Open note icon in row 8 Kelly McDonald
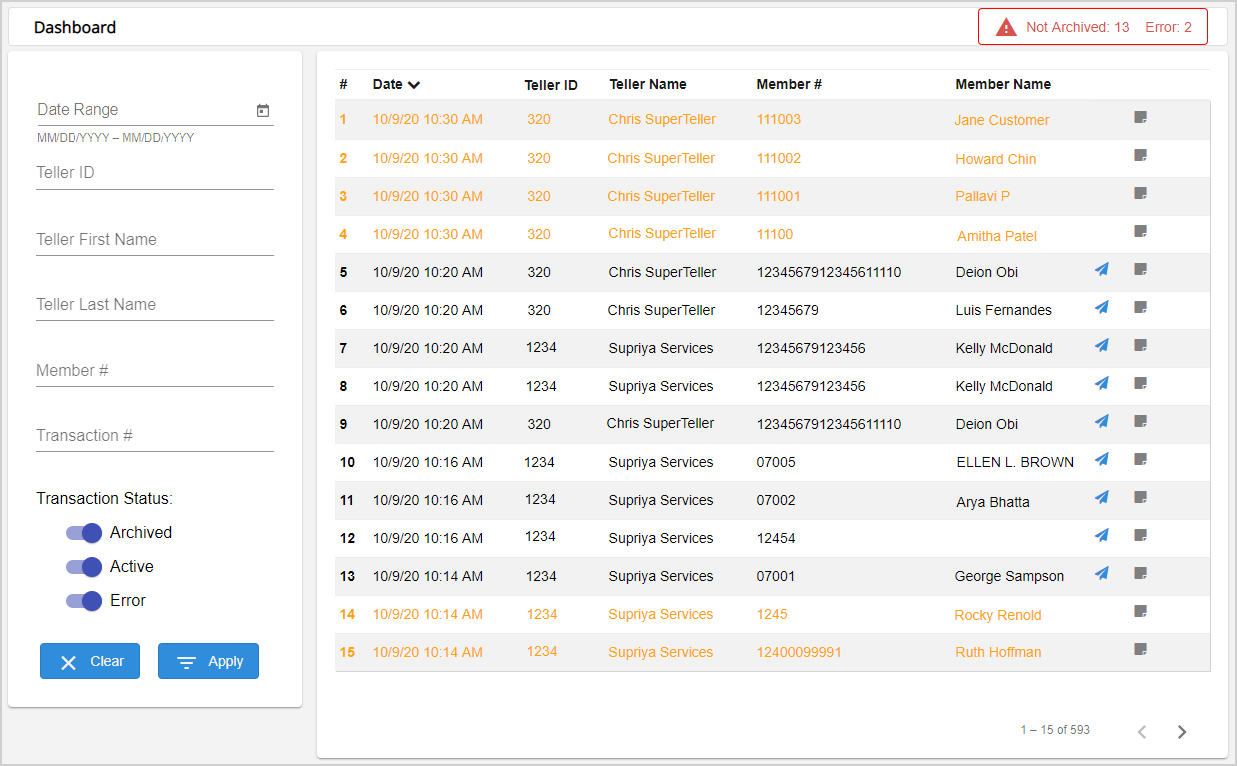 pos(1140,384)
